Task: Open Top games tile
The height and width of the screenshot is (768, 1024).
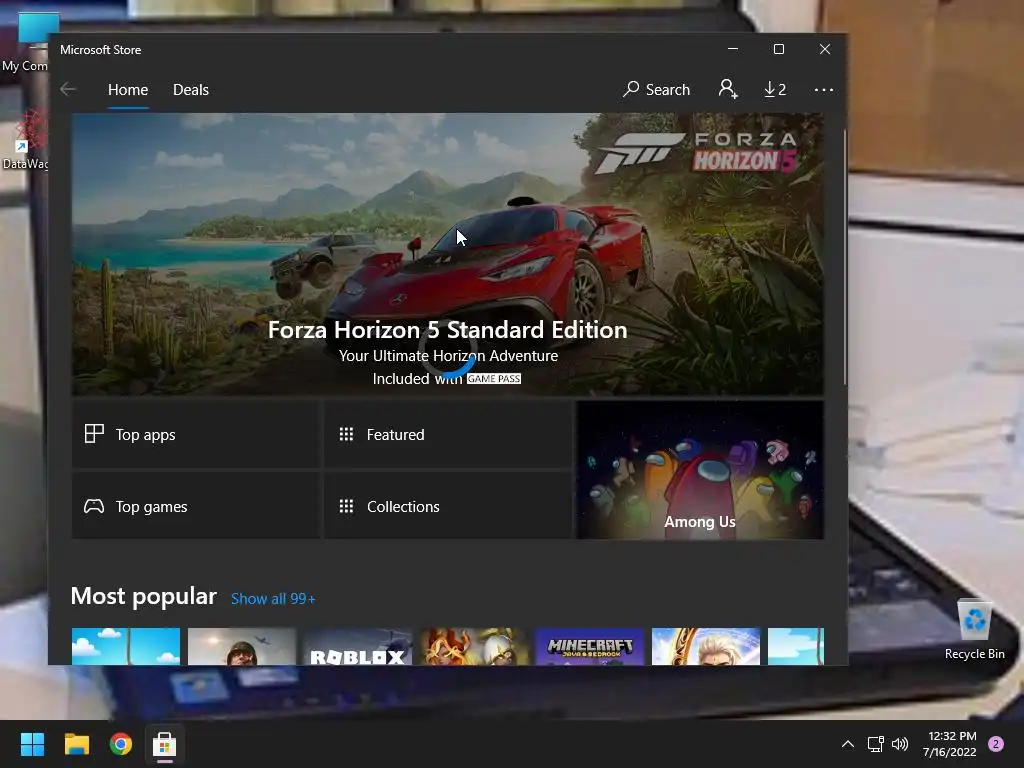Action: coord(196,506)
